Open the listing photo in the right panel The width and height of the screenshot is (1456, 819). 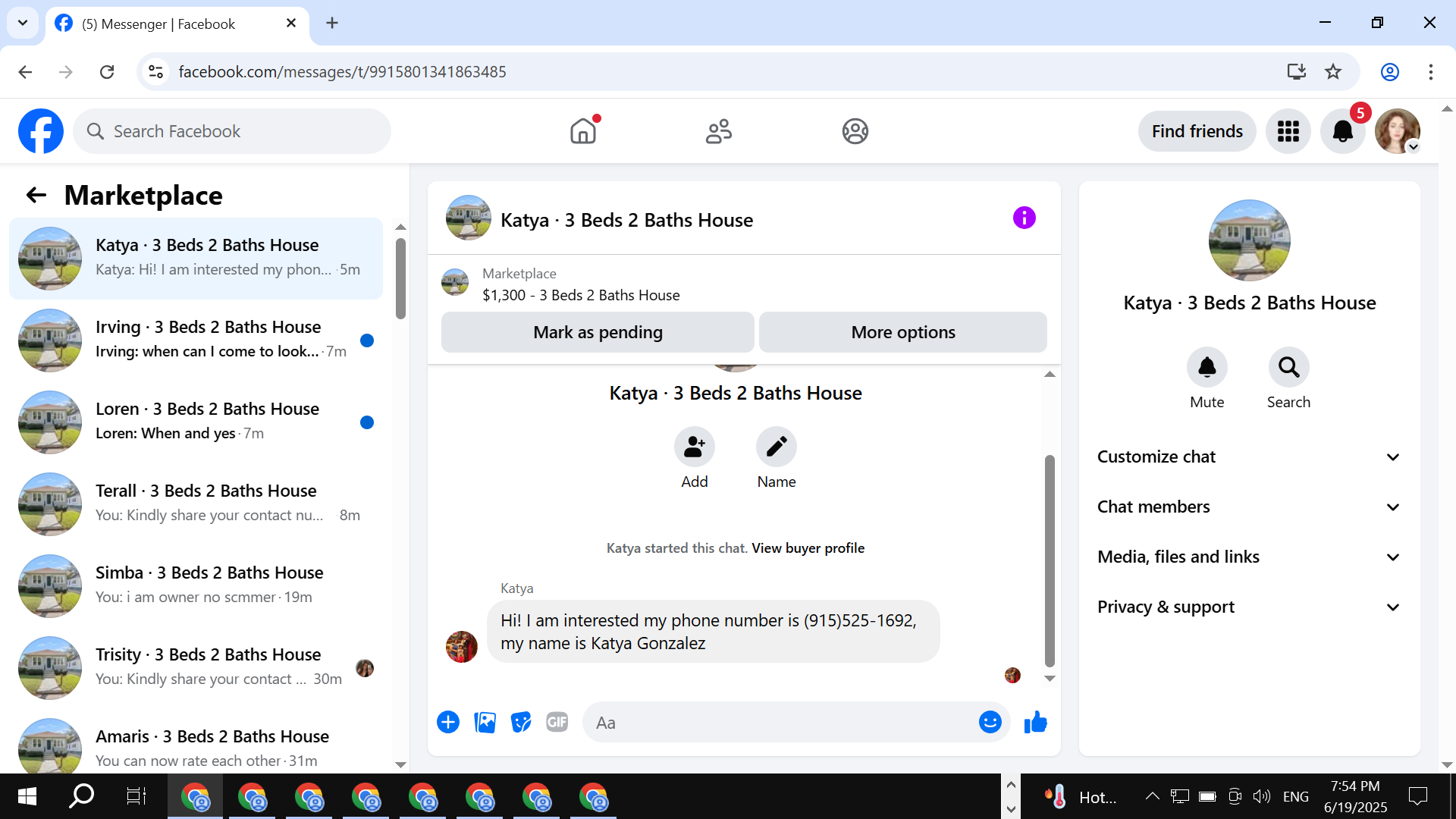tap(1249, 240)
